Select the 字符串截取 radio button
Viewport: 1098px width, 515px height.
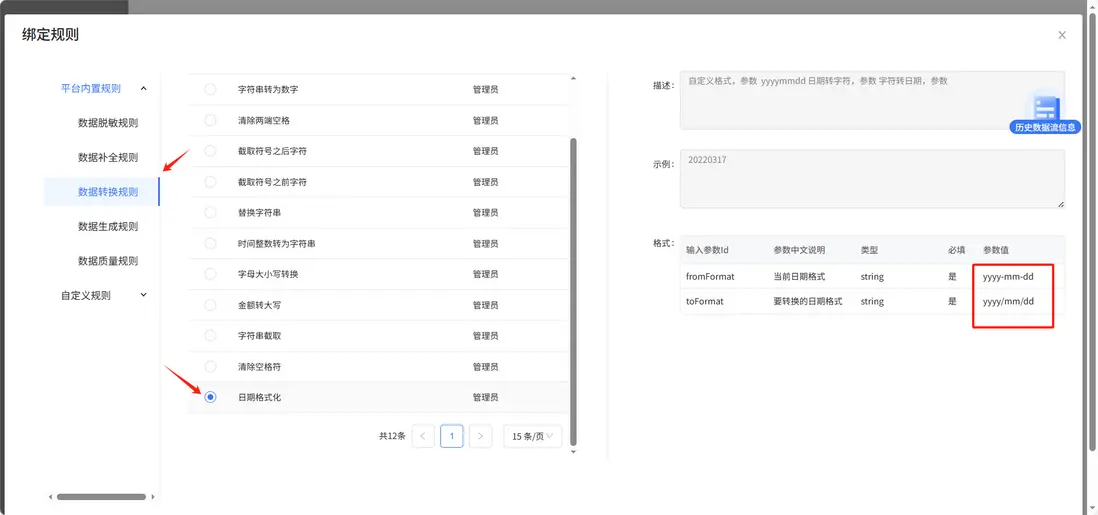pos(210,336)
